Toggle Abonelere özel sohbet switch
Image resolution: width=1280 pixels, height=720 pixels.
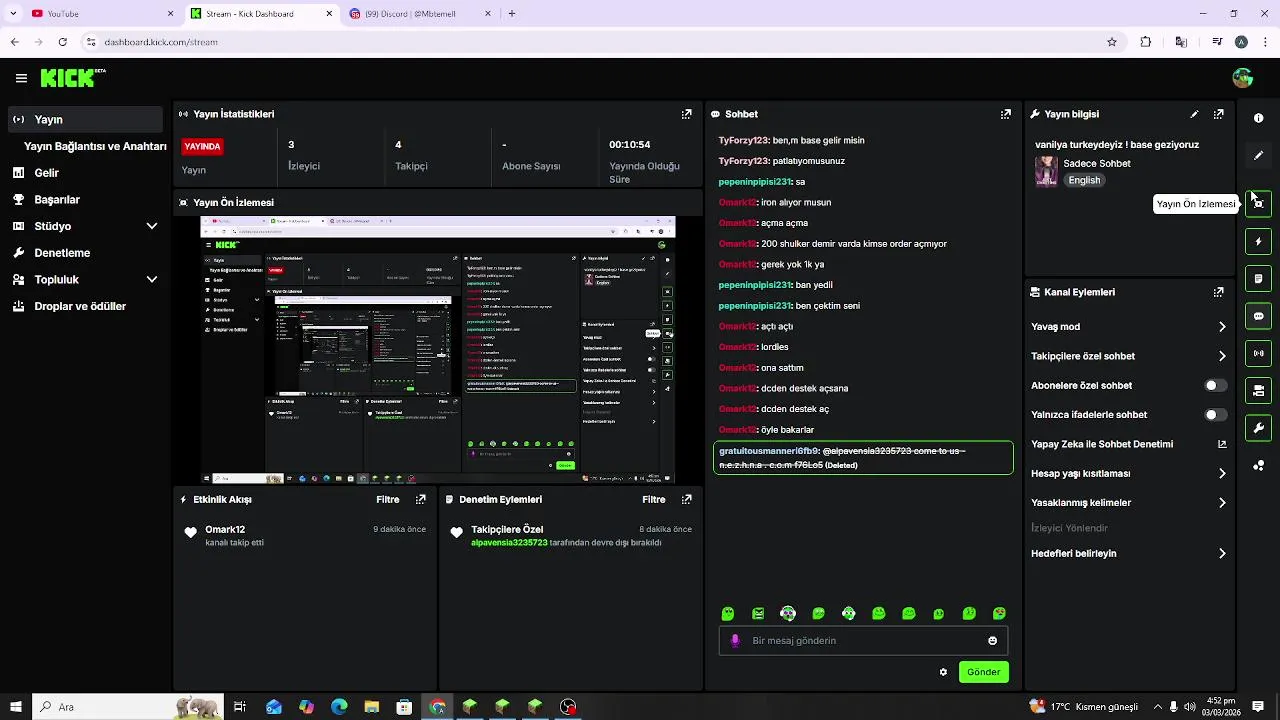pyautogui.click(x=1215, y=385)
